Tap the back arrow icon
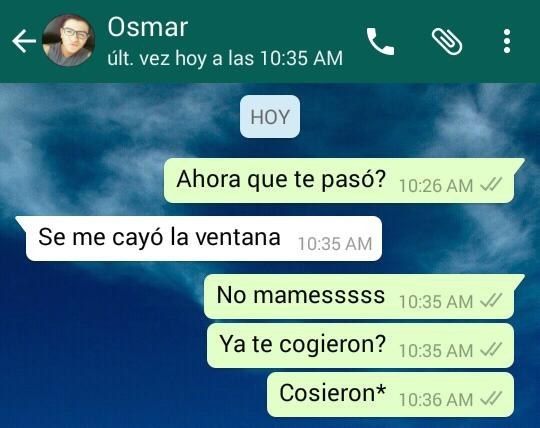This screenshot has height=428, width=540. tap(24, 41)
